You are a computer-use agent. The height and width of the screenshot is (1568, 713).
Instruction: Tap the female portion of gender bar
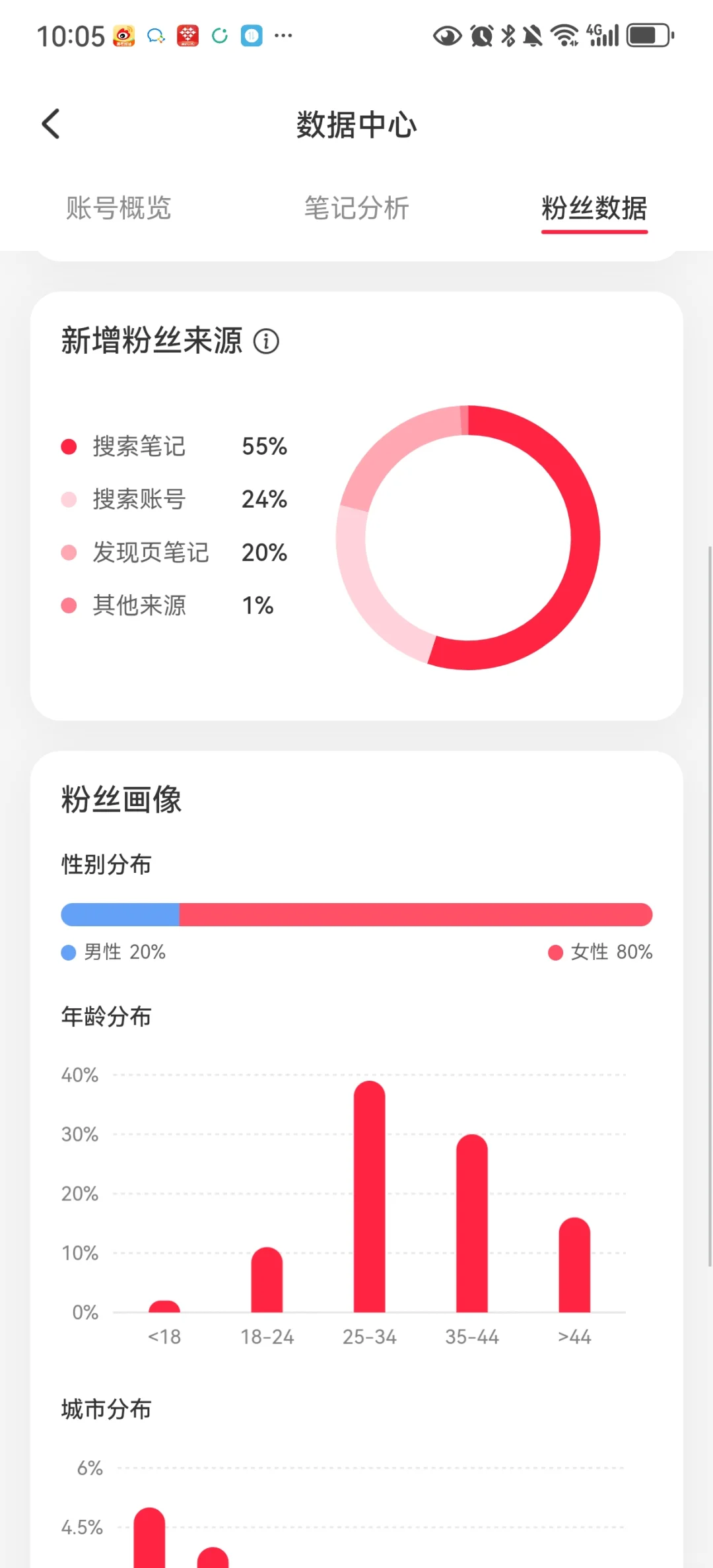[x=416, y=914]
